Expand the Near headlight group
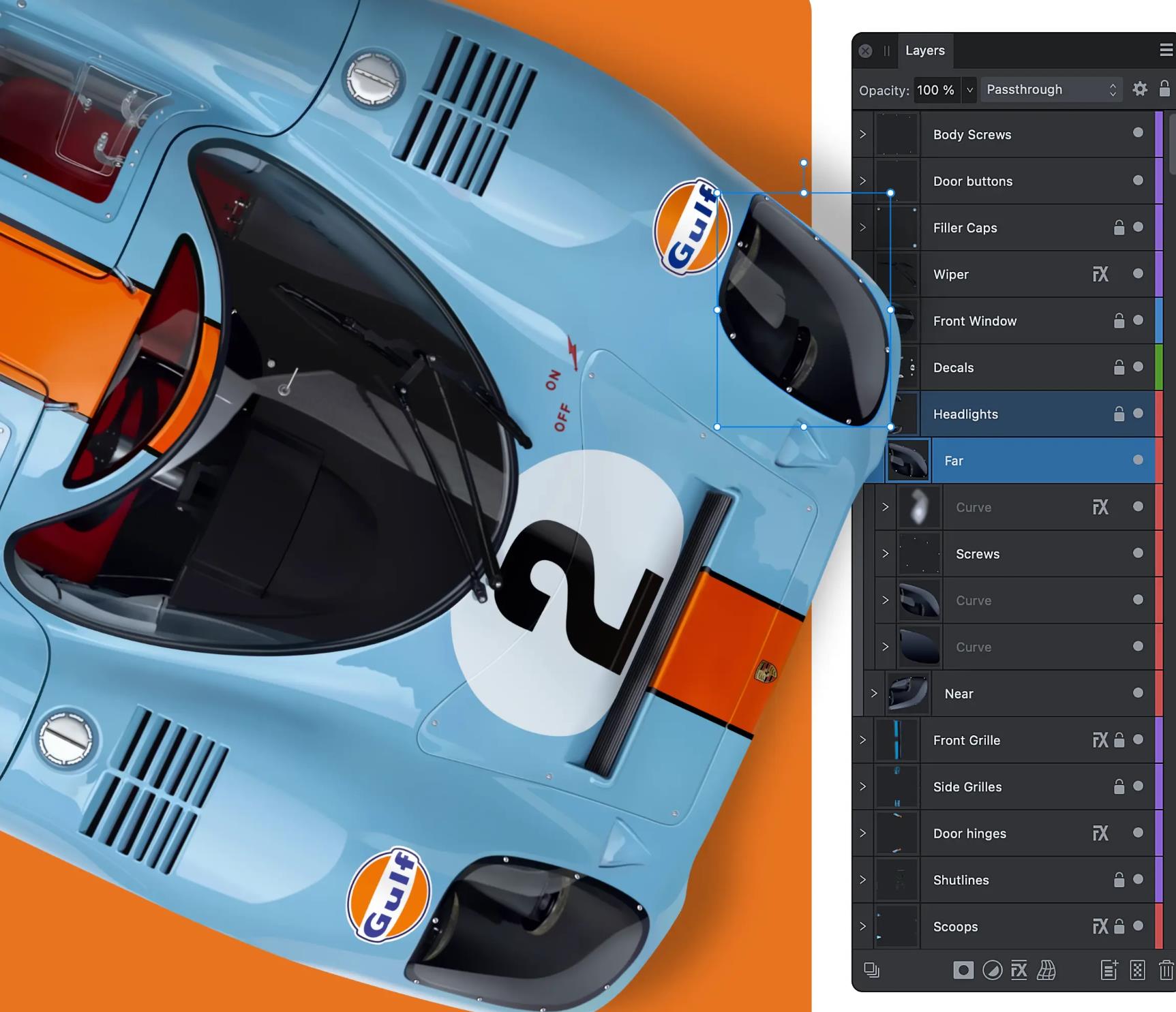Screen dimensions: 1176x1012 874,694
